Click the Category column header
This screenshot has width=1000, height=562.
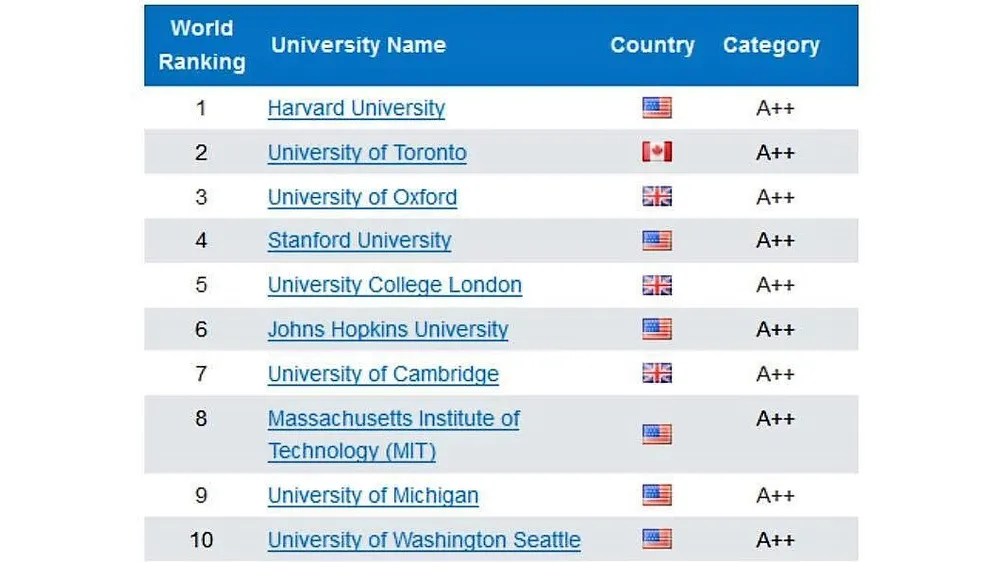tap(771, 45)
